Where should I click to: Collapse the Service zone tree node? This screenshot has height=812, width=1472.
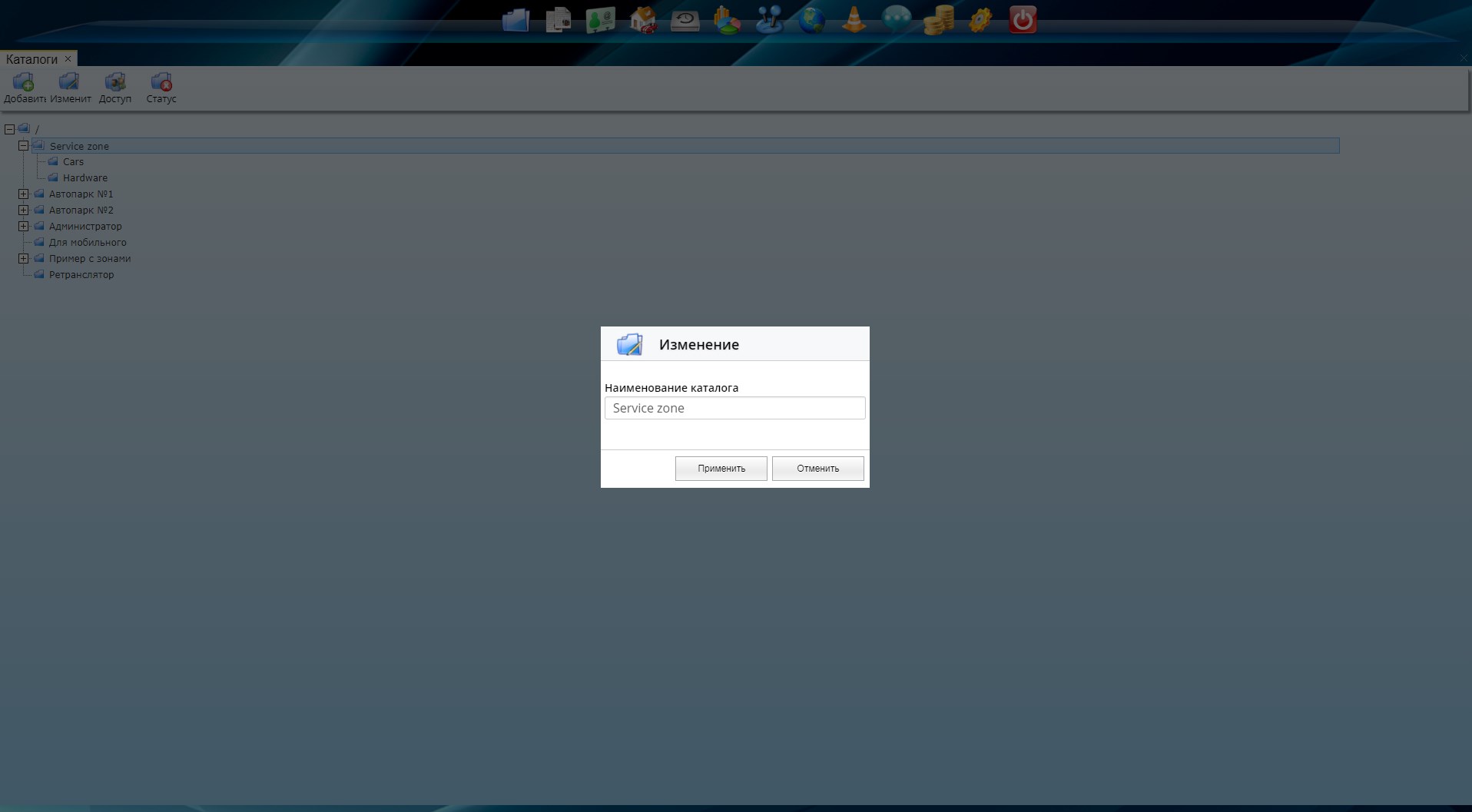pos(24,146)
